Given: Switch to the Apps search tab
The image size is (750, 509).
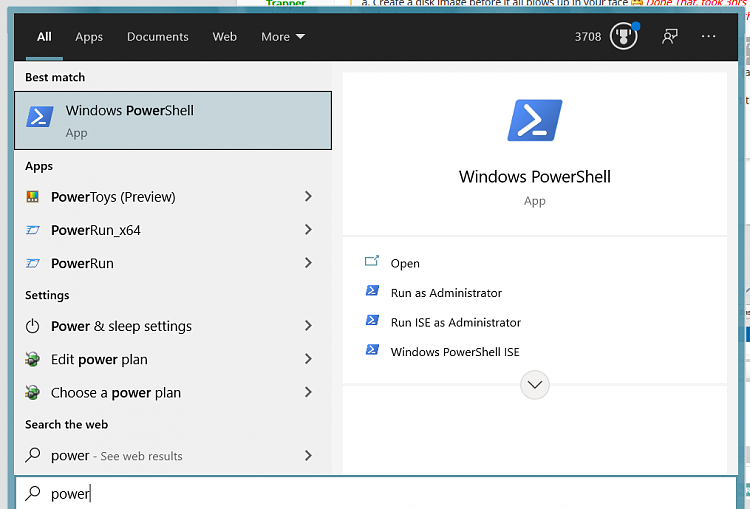Looking at the screenshot, I should pos(89,37).
